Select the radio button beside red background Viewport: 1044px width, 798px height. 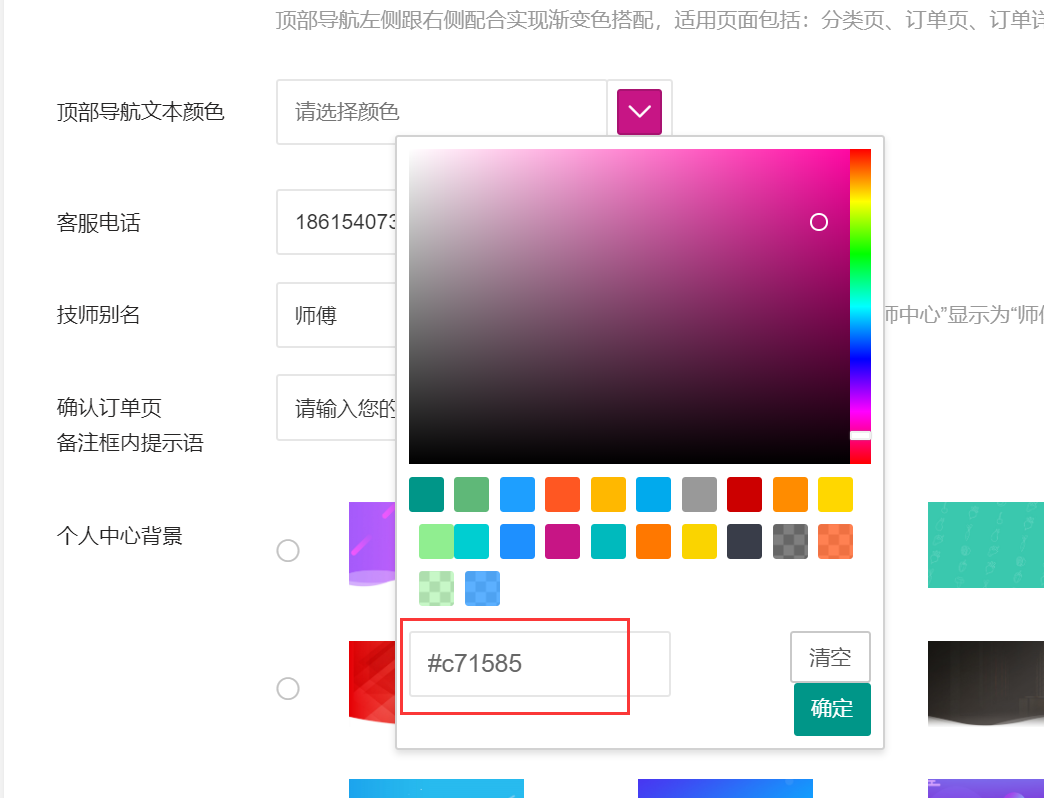tap(288, 688)
